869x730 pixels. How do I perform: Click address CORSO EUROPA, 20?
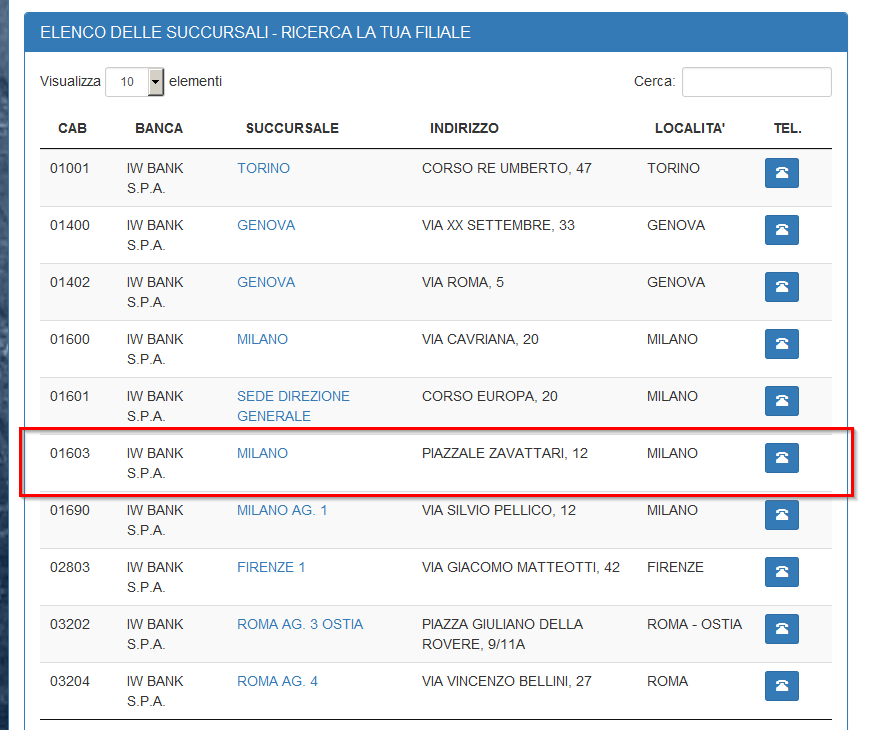tap(490, 396)
